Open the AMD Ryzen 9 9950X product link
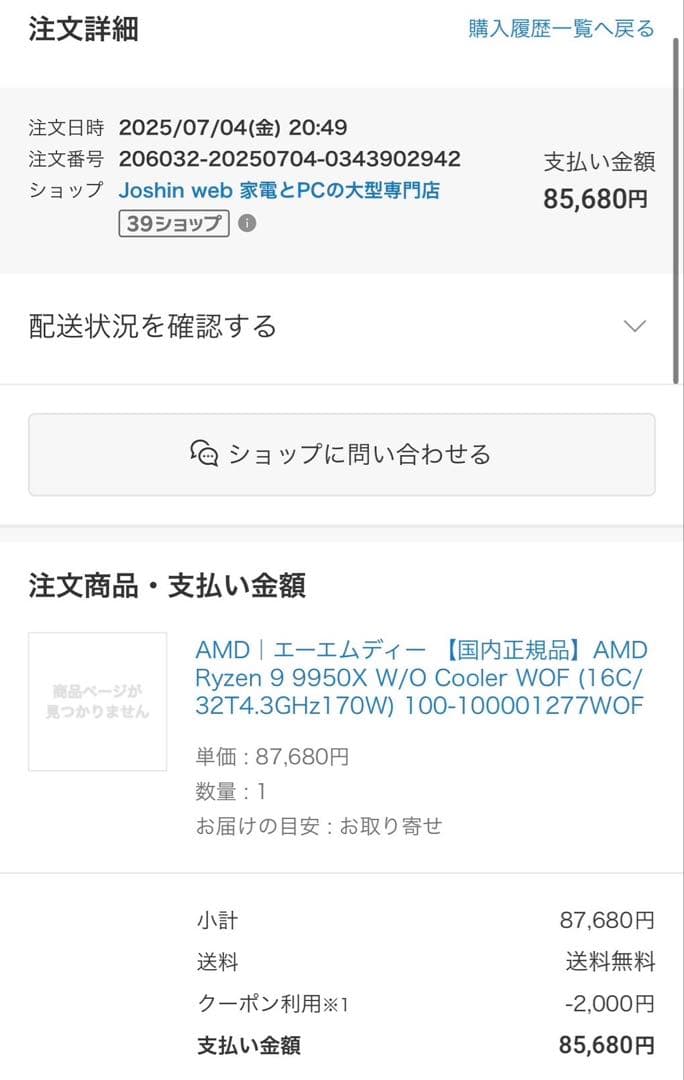Viewport: 684px width, 1080px height. (x=421, y=678)
